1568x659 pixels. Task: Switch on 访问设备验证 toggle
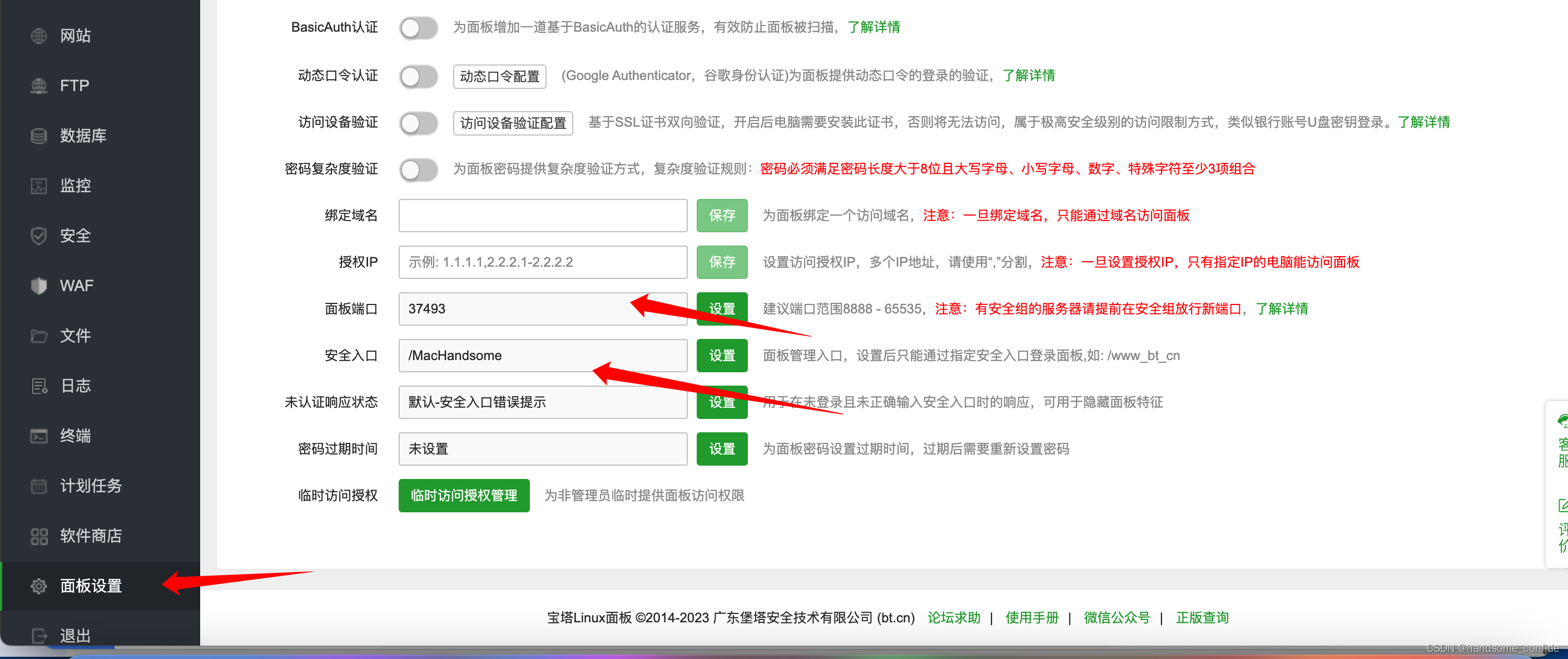(x=418, y=123)
